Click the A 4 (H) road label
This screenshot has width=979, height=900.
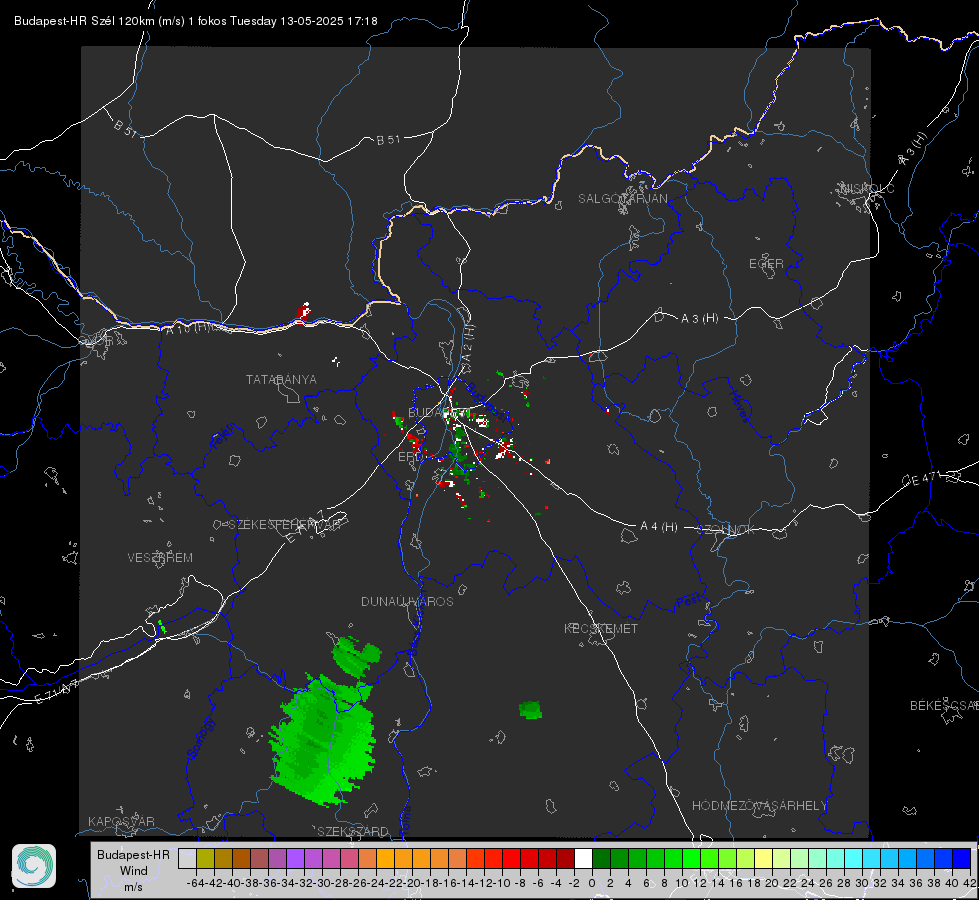point(659,527)
